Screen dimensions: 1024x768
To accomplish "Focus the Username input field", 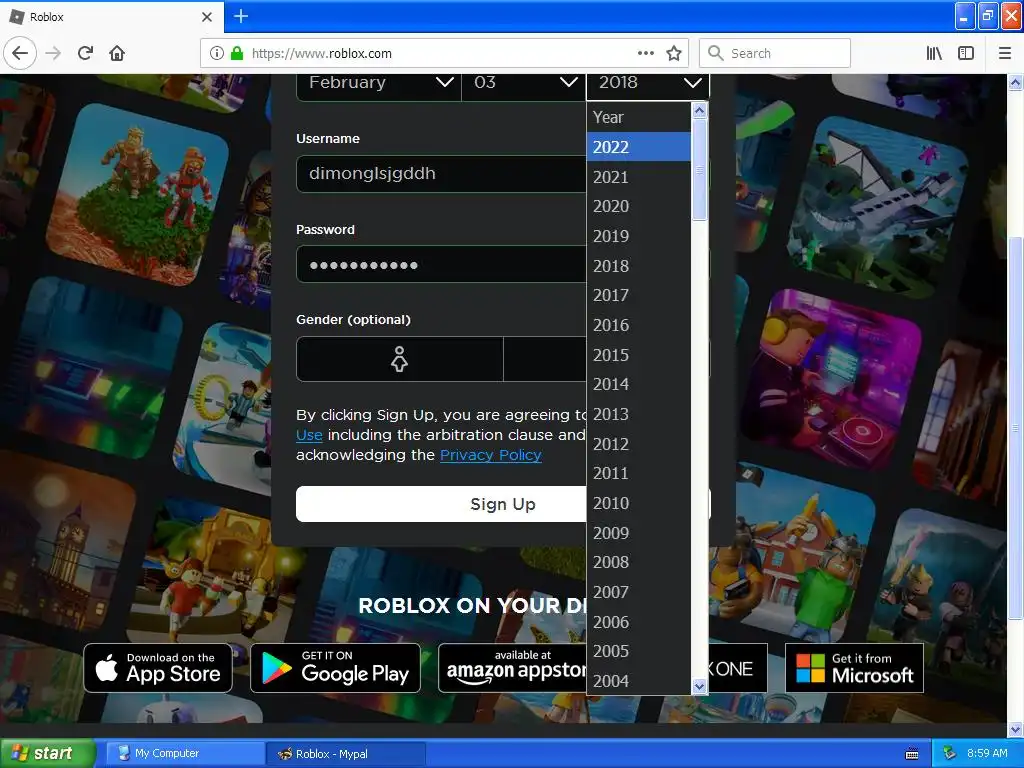I will 441,174.
